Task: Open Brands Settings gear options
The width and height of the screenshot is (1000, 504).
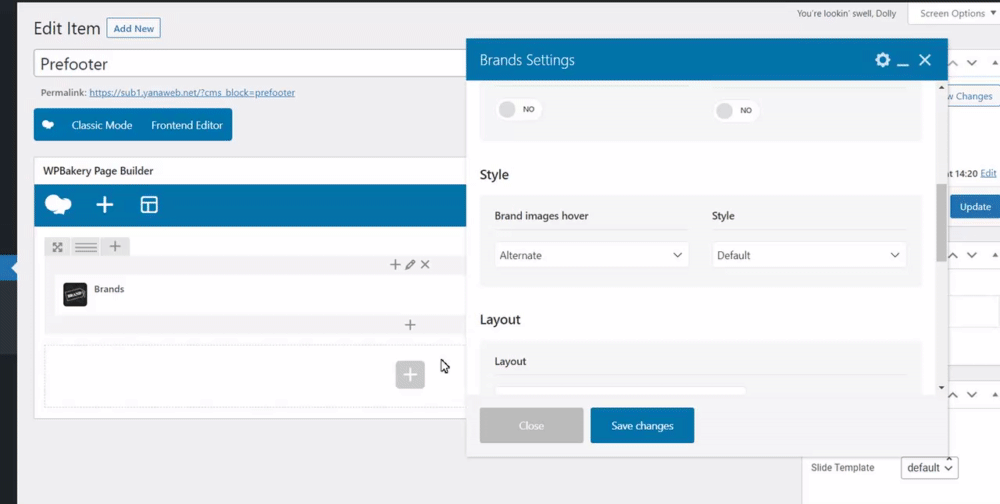Action: click(882, 60)
